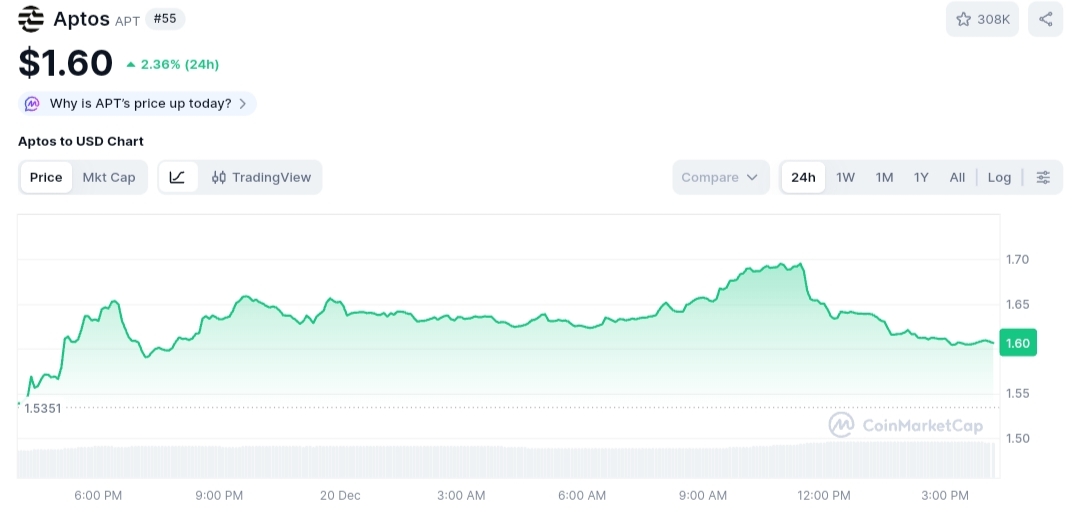Screen dimensions: 1080x528
Task: Click the 3:00 PM x-axis label
Action: pyautogui.click(x=945, y=496)
